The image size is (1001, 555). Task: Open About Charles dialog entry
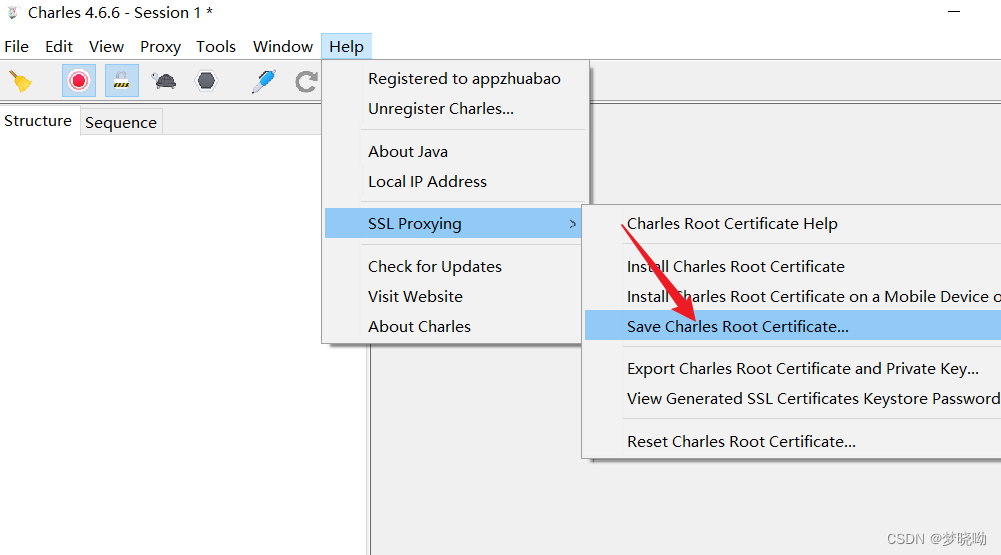click(x=453, y=326)
